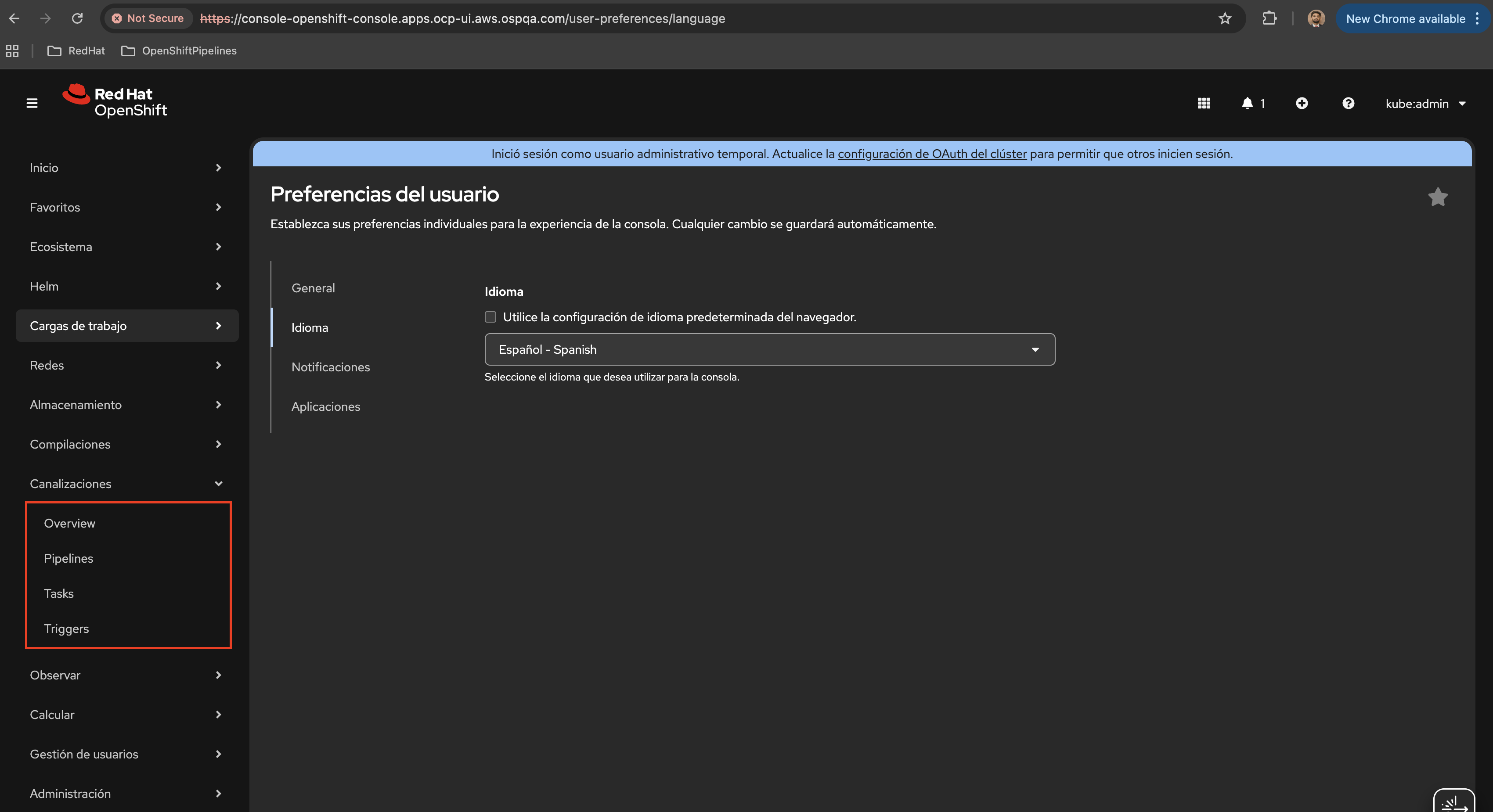Bookmark this page with address bar star
This screenshot has height=812, width=1493.
pyautogui.click(x=1225, y=18)
